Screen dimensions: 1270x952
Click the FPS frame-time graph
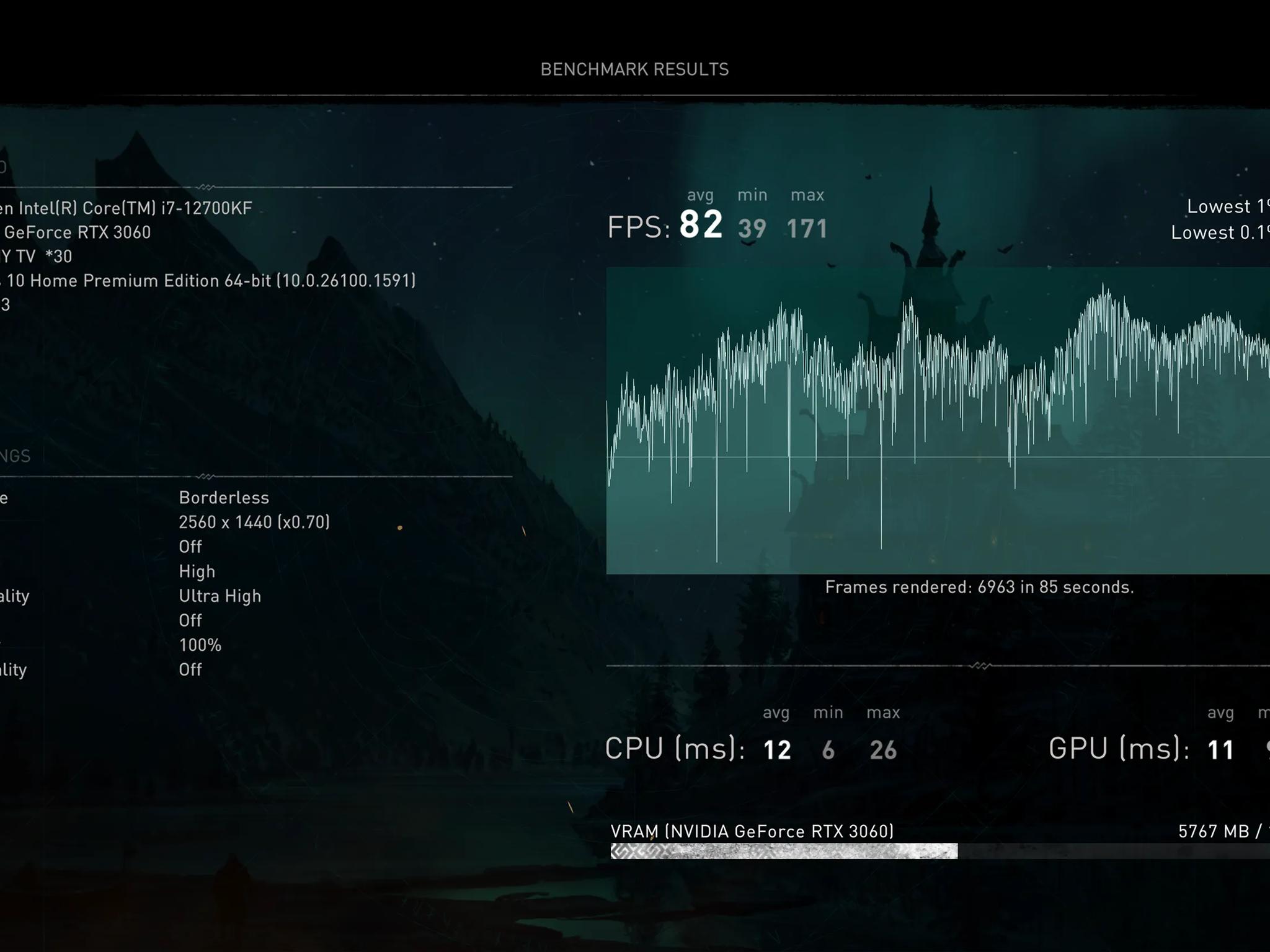coord(938,420)
